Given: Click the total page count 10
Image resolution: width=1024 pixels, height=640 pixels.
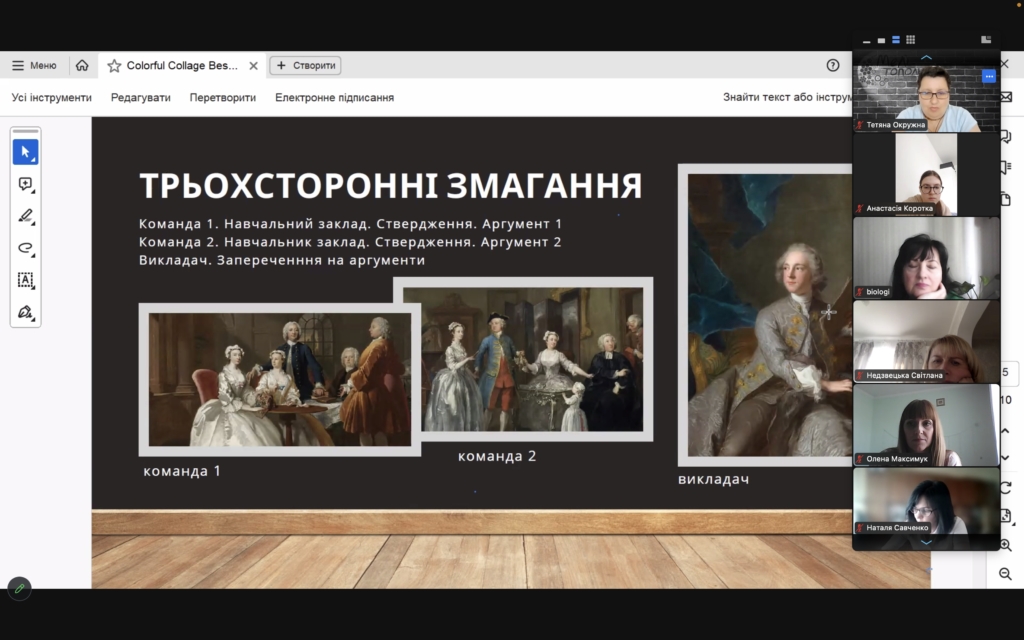Looking at the screenshot, I should [1006, 400].
